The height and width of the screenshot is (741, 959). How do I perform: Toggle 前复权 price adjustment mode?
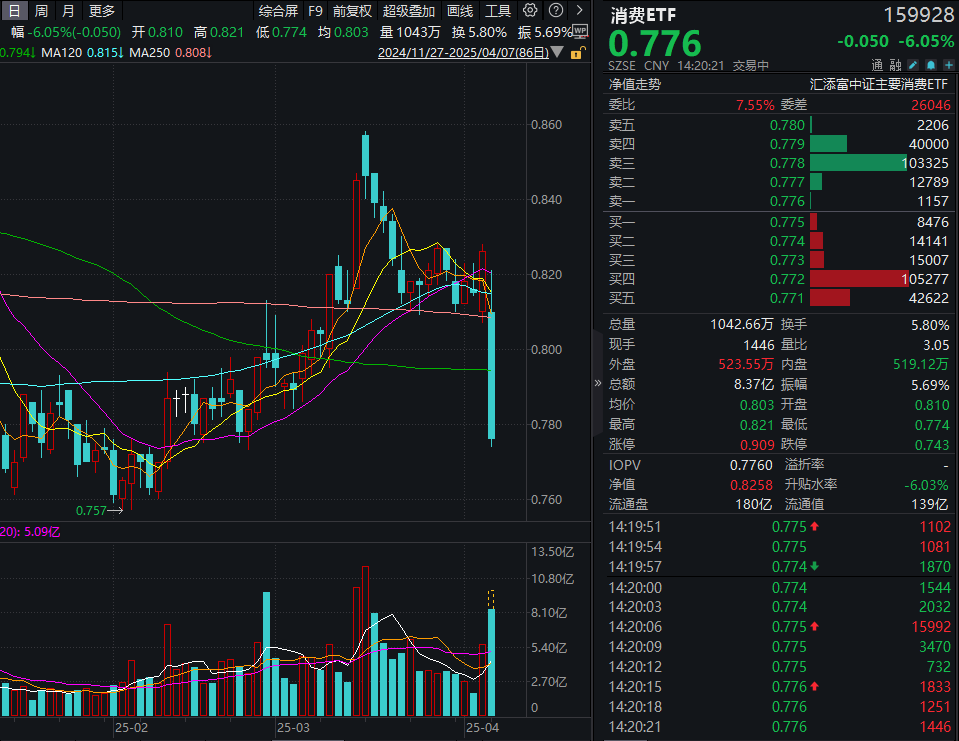pyautogui.click(x=352, y=11)
